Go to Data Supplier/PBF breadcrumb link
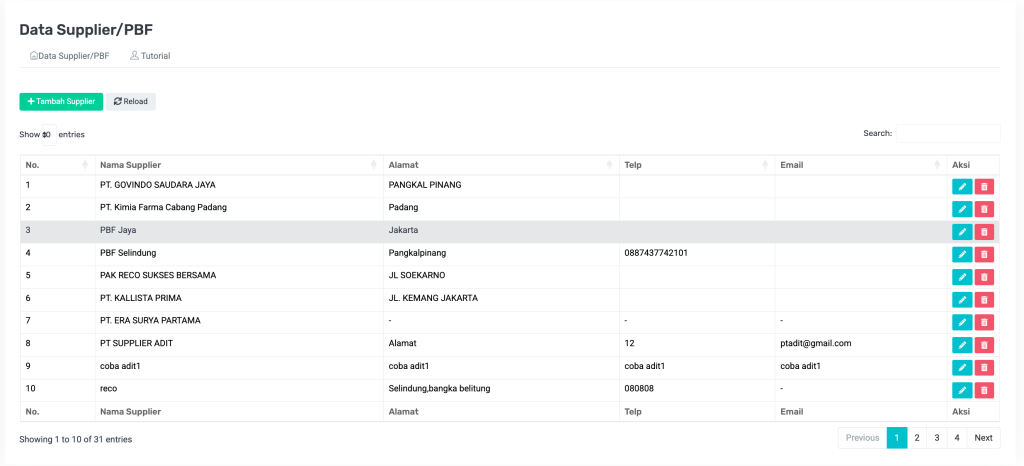Viewport: 1024px width, 466px height. (70, 56)
